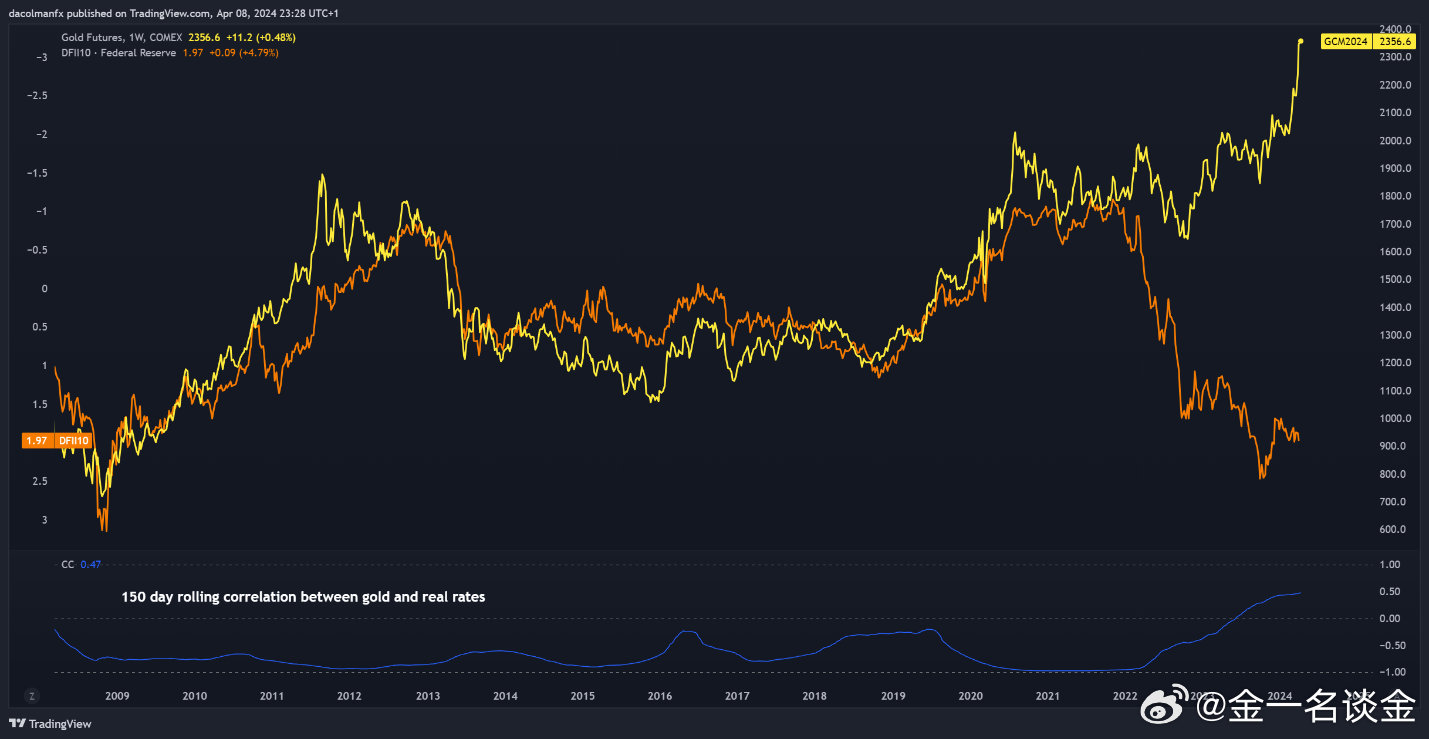
Task: Click the 2400.0 label on price scale
Action: click(x=1394, y=29)
